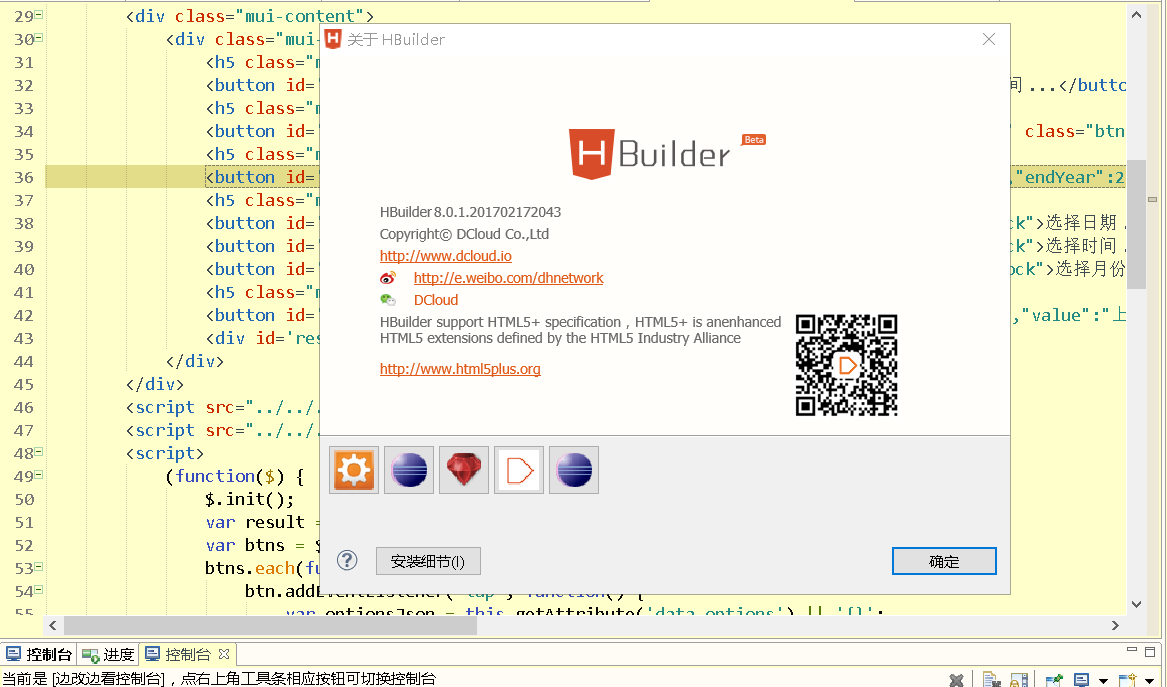Image resolution: width=1167 pixels, height=687 pixels.
Task: Click the Eclipse sphere icon right of DCloud logo
Action: pos(574,470)
